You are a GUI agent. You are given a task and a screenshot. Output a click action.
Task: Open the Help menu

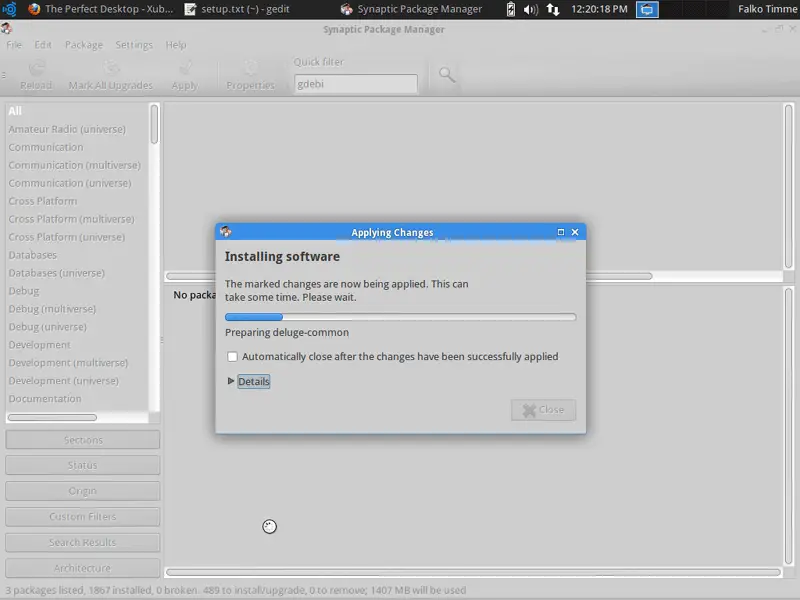[x=176, y=45]
